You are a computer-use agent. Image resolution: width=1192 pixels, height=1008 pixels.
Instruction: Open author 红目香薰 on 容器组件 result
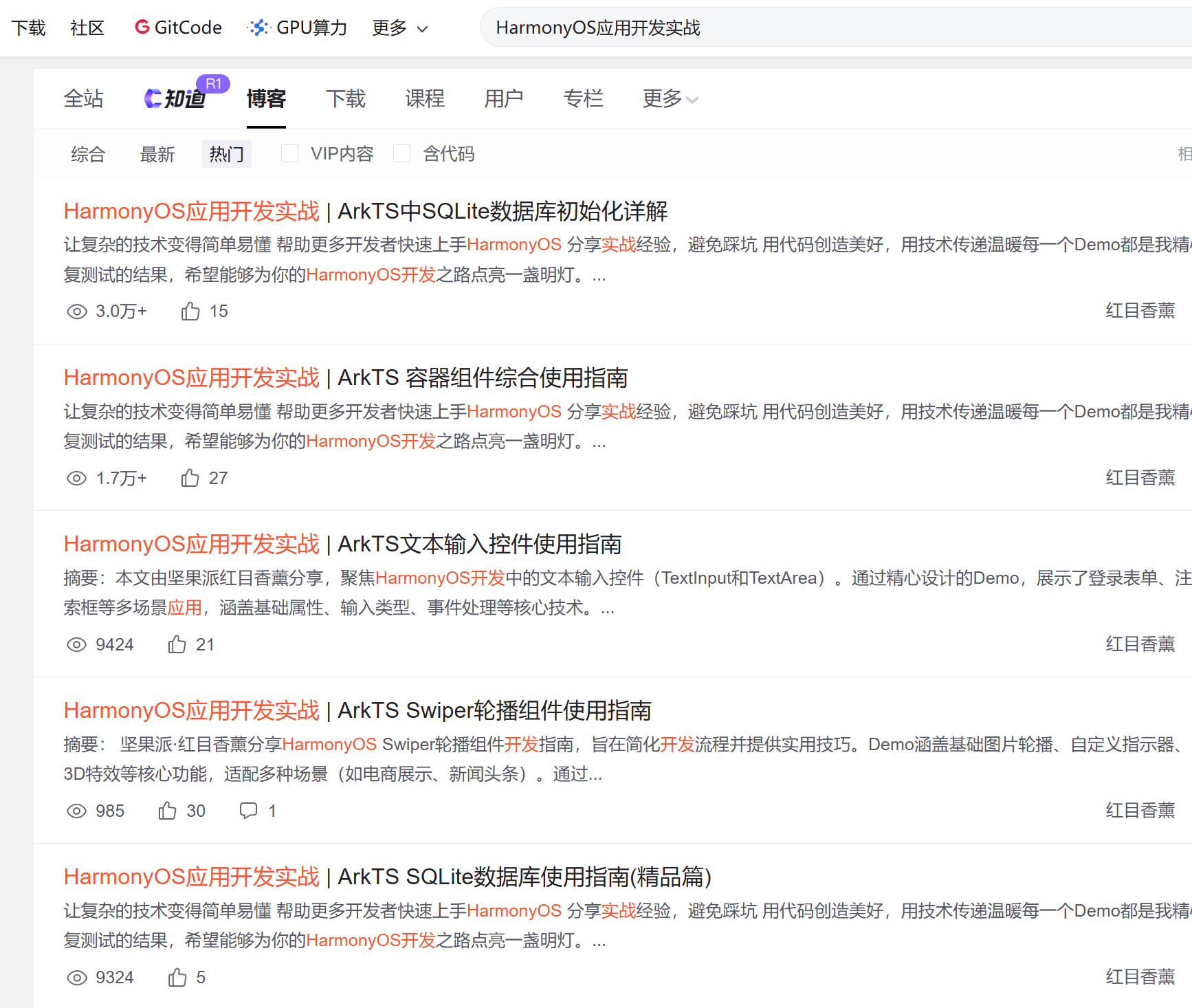1140,477
